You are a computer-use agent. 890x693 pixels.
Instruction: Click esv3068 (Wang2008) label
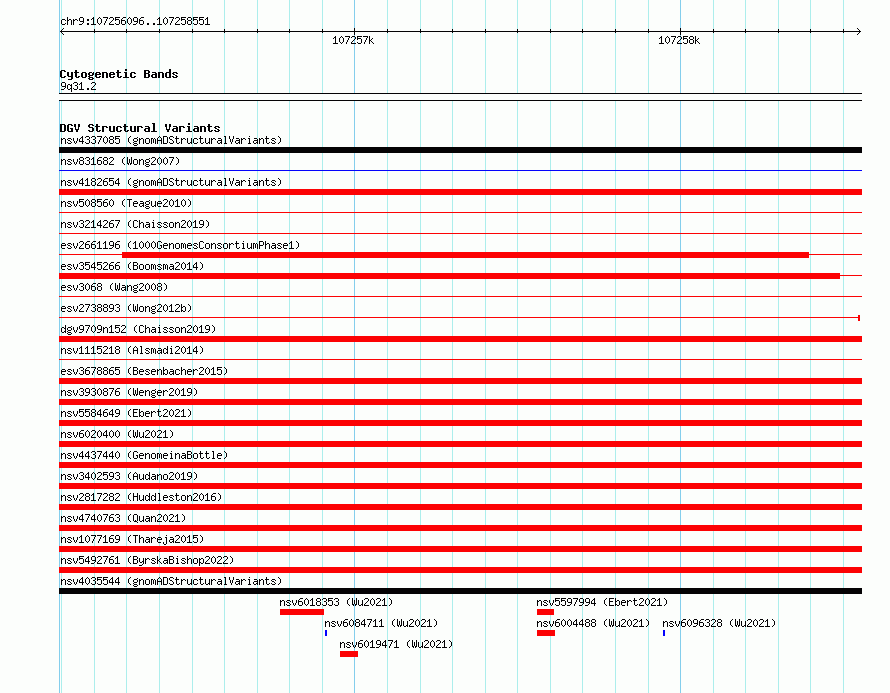pyautogui.click(x=114, y=287)
